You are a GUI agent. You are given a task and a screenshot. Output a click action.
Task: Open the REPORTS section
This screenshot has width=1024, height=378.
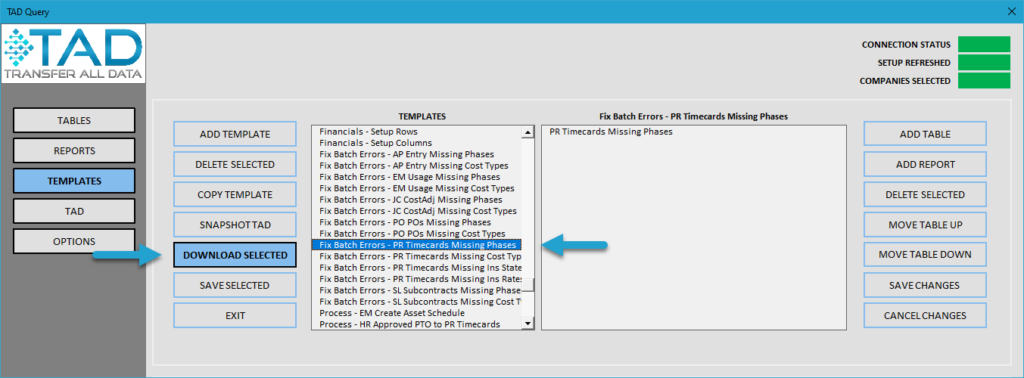pyautogui.click(x=74, y=151)
